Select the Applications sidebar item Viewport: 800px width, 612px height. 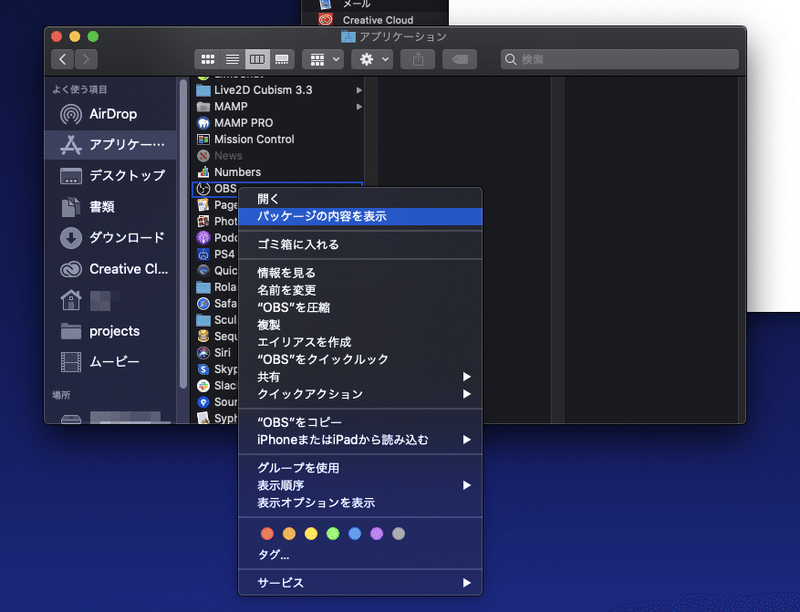coord(110,145)
